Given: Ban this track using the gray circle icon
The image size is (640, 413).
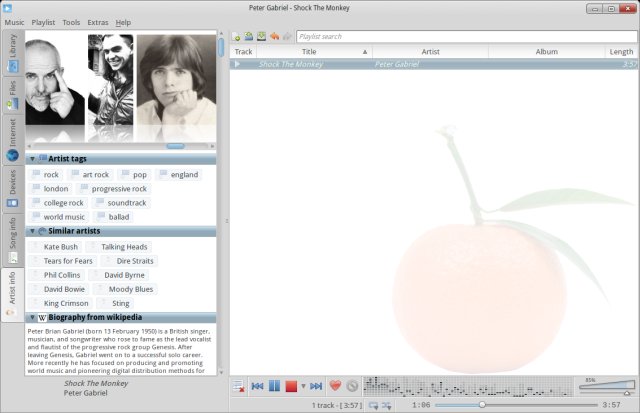Looking at the screenshot, I should coord(352,385).
